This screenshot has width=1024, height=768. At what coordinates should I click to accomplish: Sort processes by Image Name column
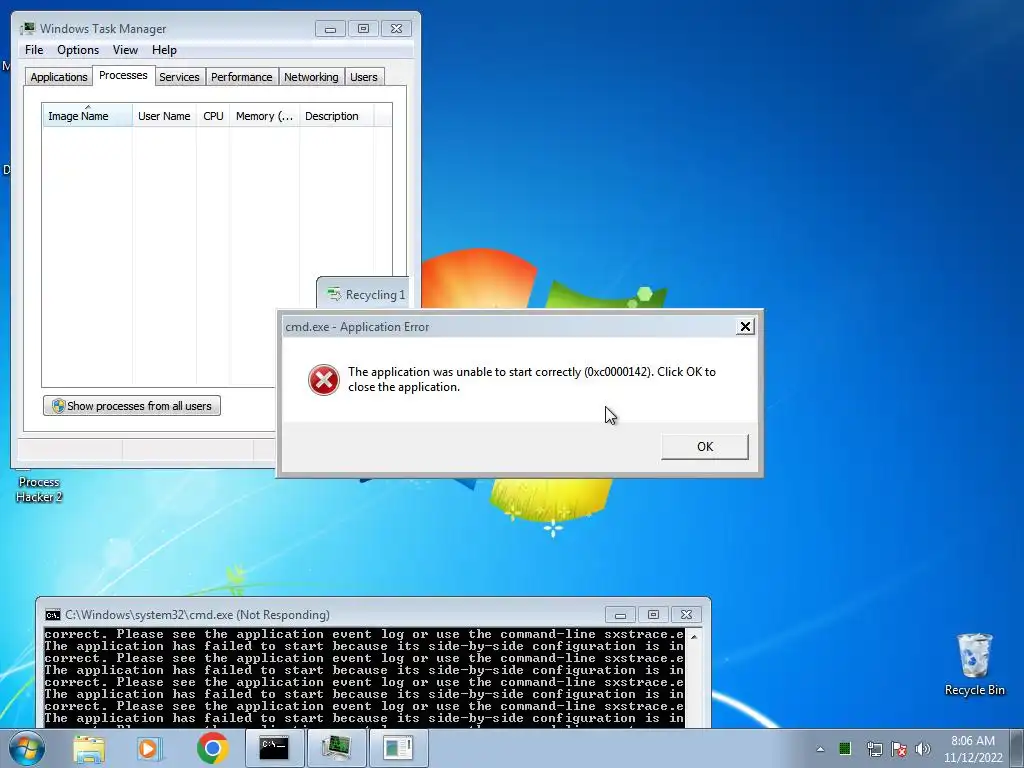[x=87, y=116]
